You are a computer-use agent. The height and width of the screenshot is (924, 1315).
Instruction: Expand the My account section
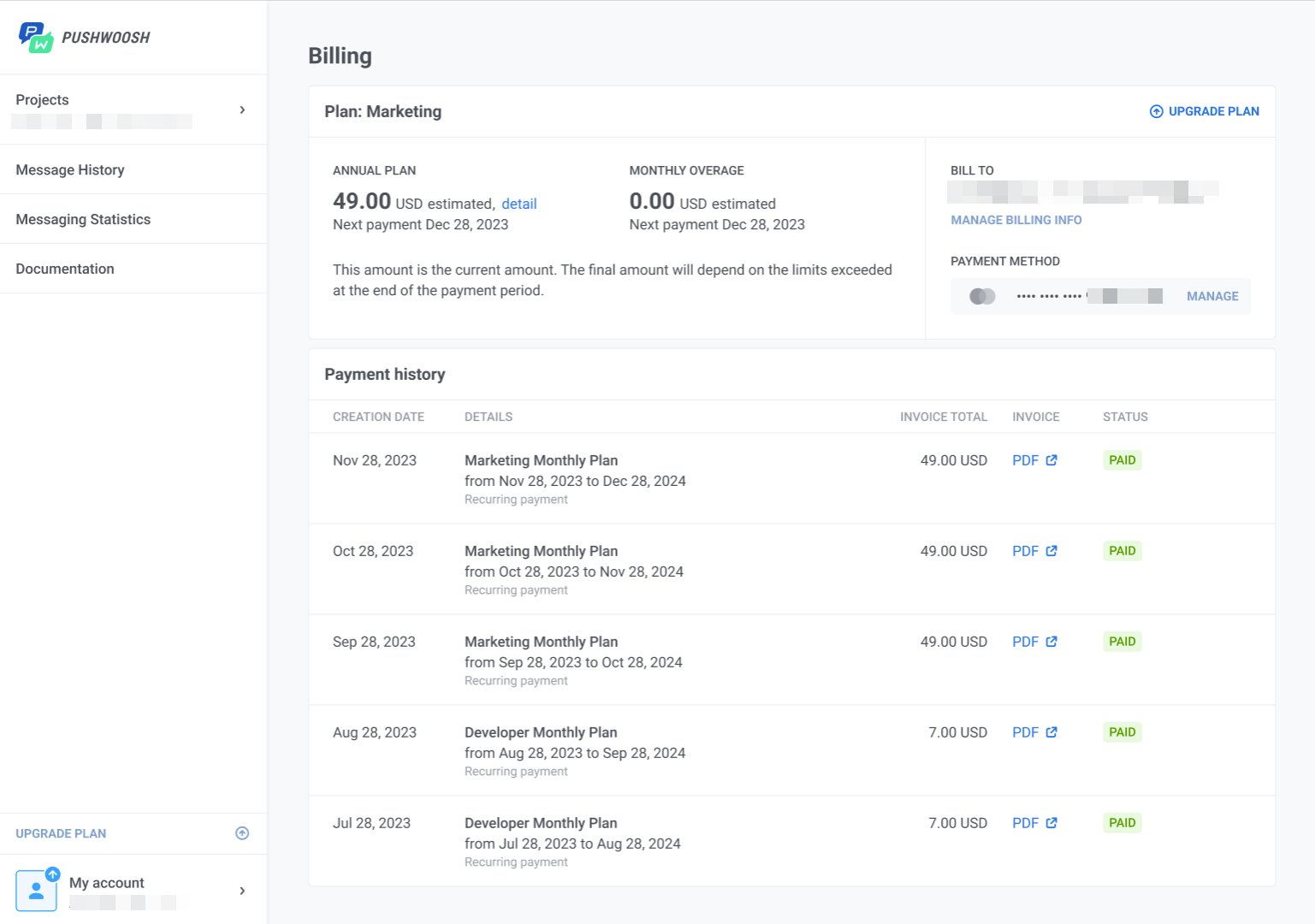[242, 890]
